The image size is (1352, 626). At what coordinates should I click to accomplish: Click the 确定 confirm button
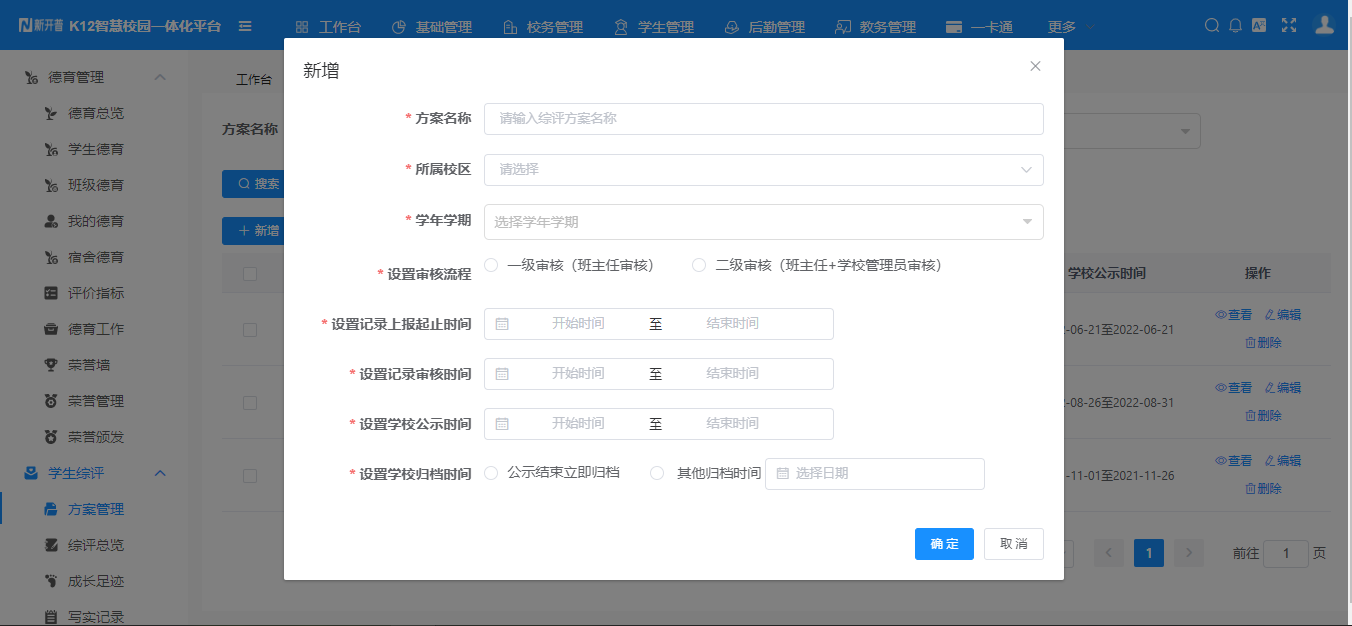coord(943,544)
